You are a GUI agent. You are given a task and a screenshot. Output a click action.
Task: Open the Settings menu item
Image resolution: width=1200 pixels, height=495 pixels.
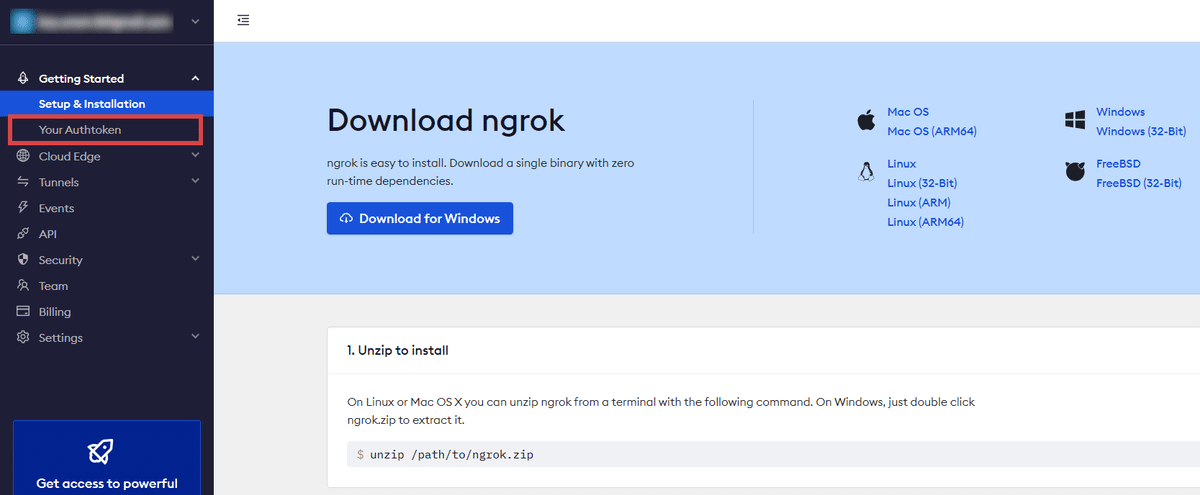(107, 338)
